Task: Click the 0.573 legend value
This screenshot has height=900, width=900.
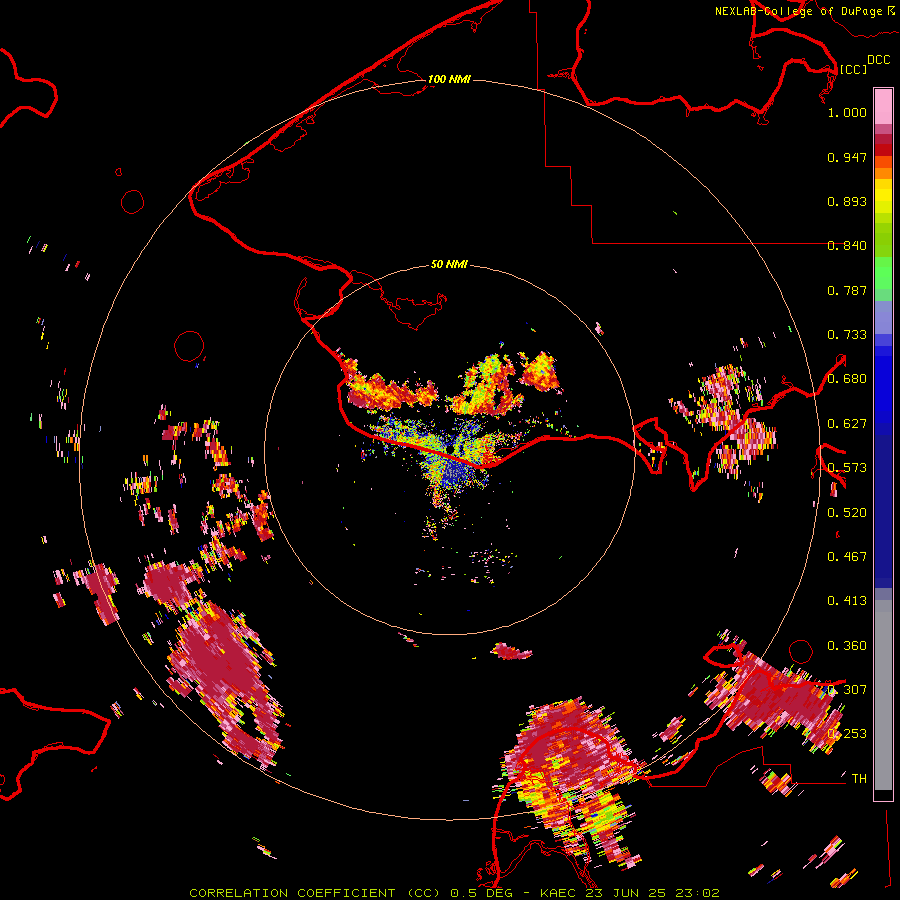Action: [x=847, y=468]
